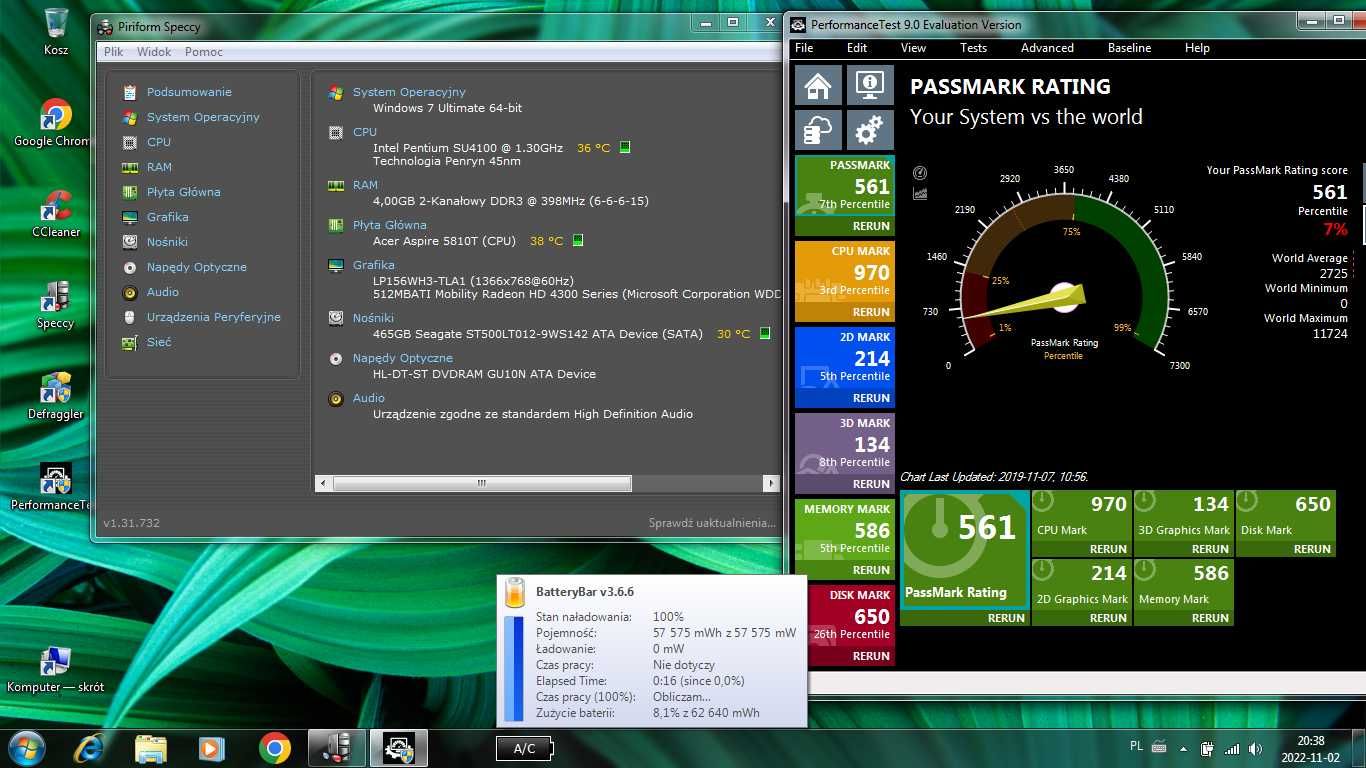
Task: Click the BatteryBar A/C indicator on taskbar
Action: point(525,748)
